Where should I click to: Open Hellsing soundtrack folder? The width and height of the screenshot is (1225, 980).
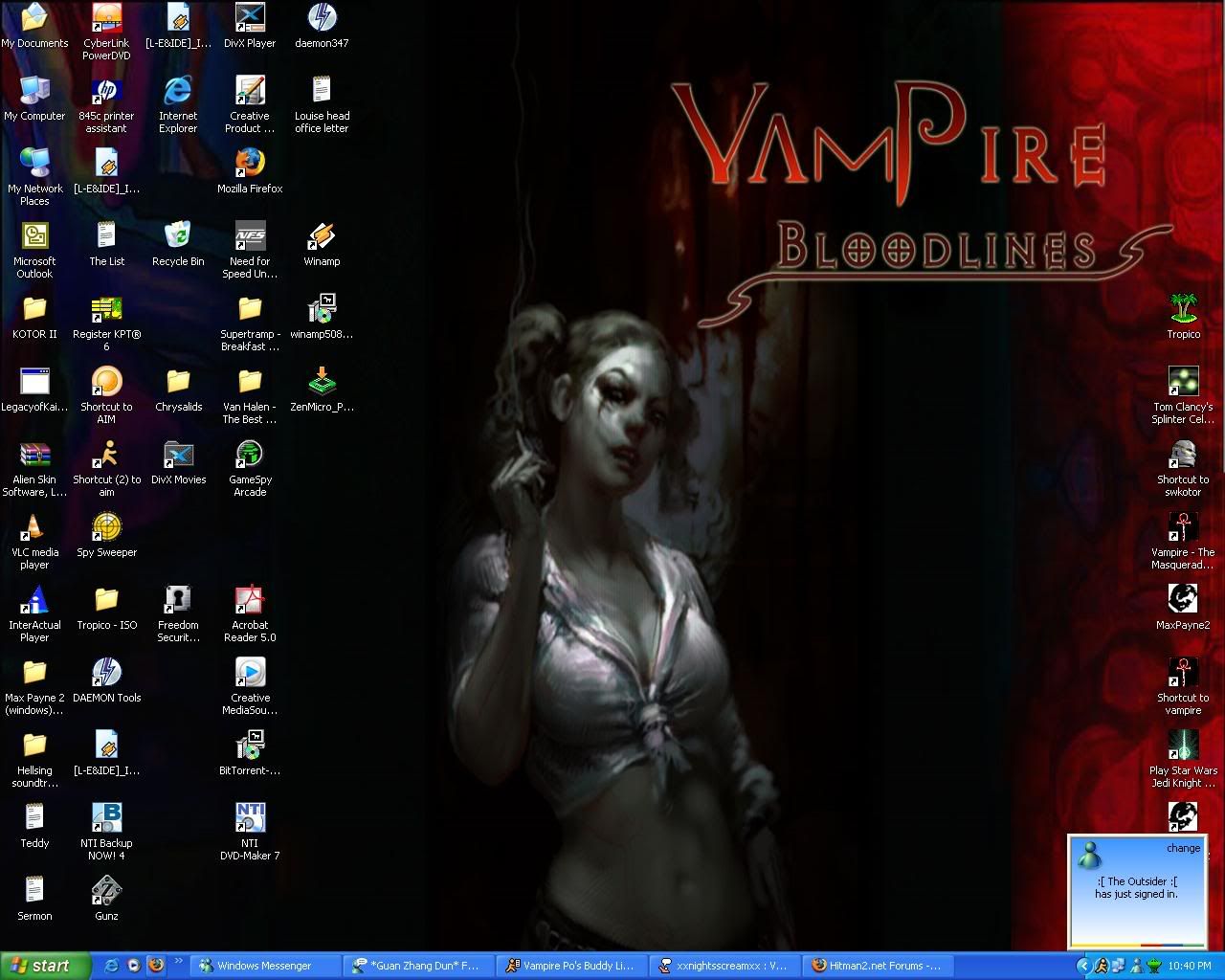(x=34, y=758)
